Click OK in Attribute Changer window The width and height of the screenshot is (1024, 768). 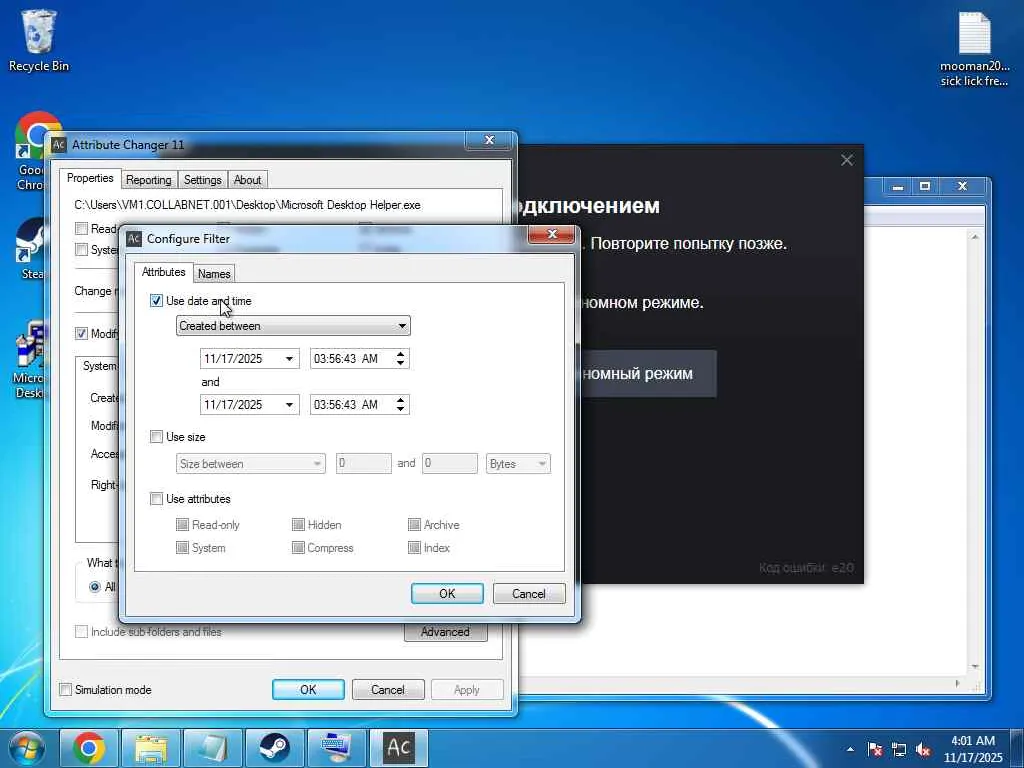point(308,690)
